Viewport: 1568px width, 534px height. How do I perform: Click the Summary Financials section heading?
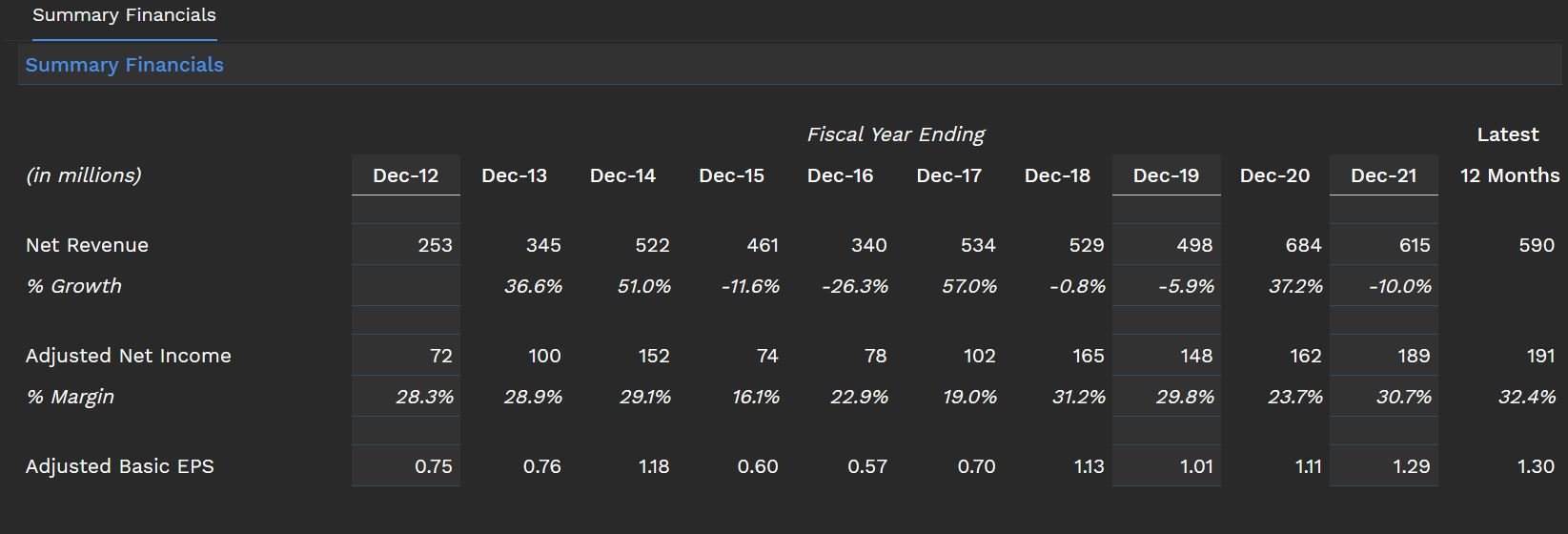pos(124,65)
